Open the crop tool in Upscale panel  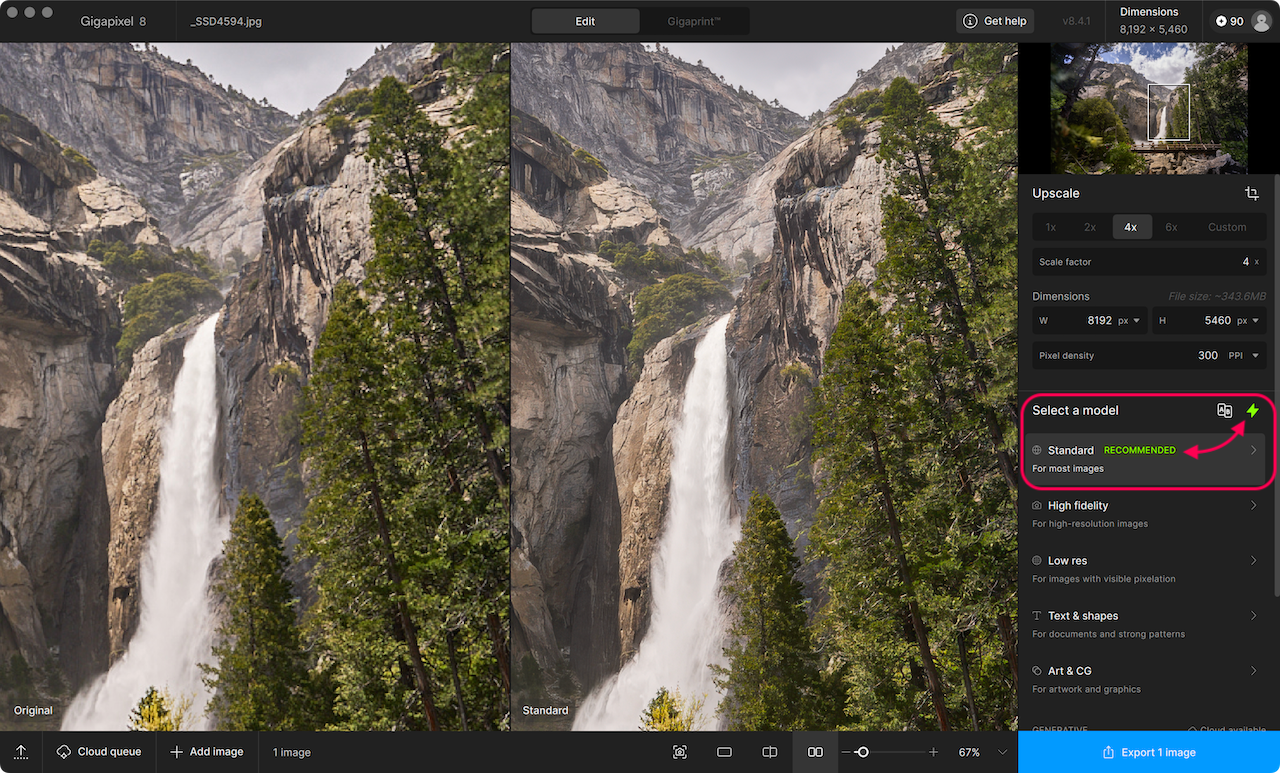pyautogui.click(x=1252, y=193)
